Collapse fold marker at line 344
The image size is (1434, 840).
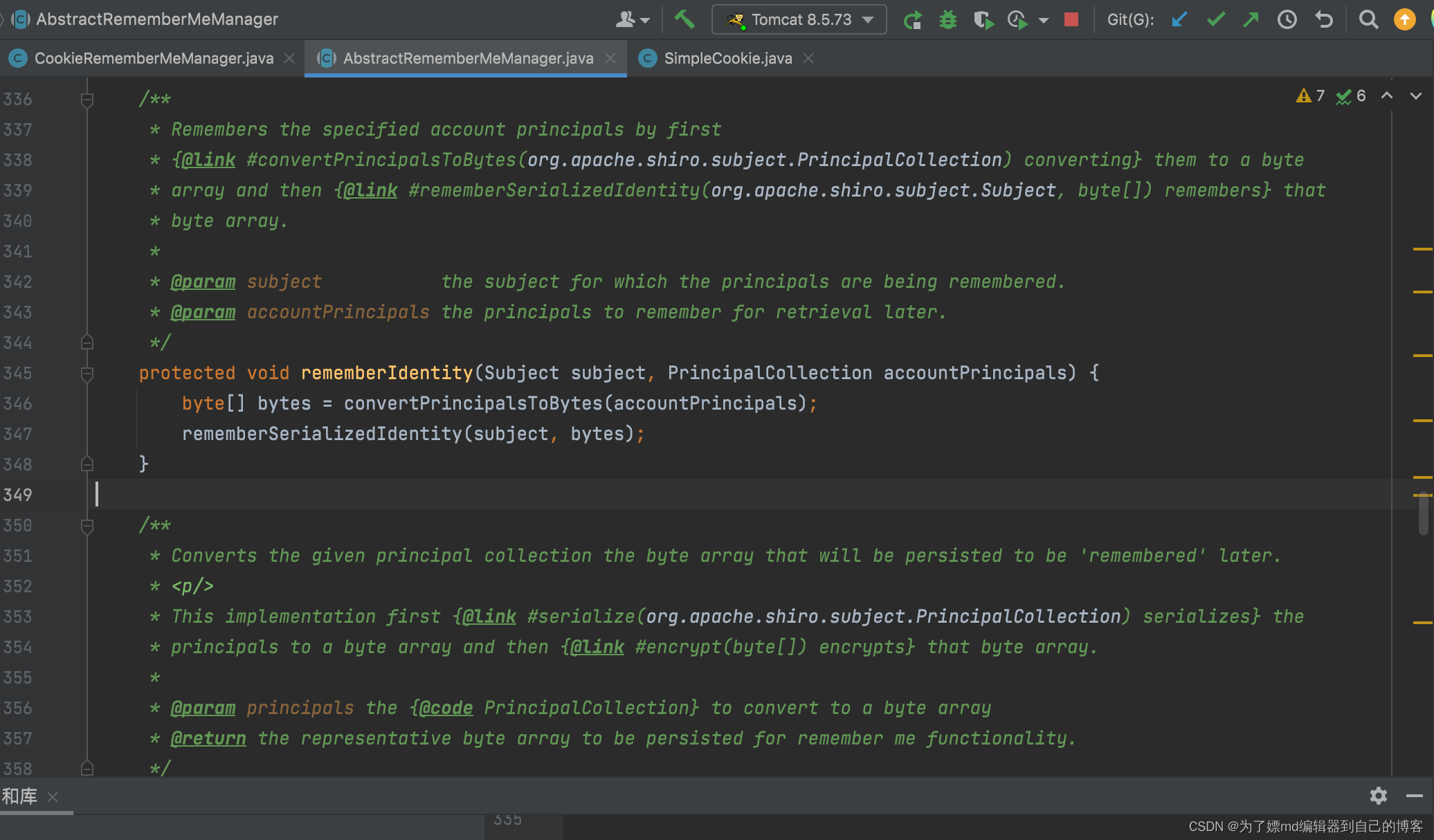point(87,343)
